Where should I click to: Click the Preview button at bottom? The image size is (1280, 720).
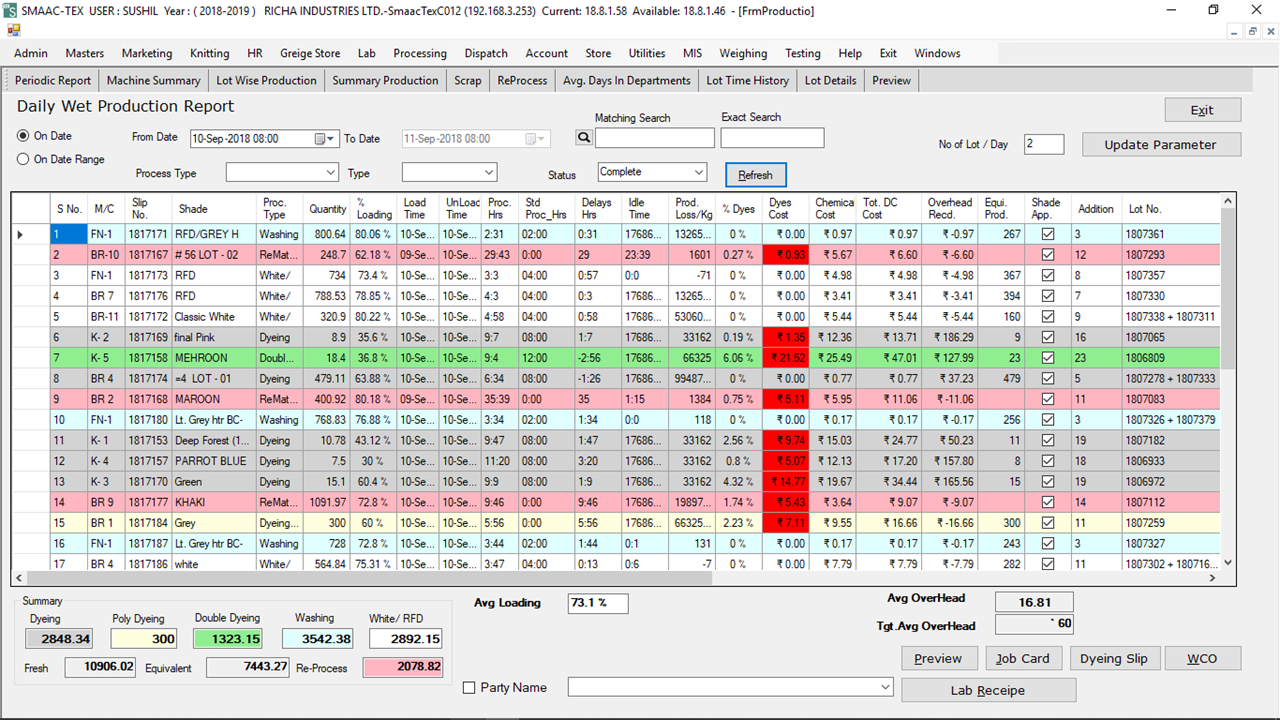(x=938, y=658)
